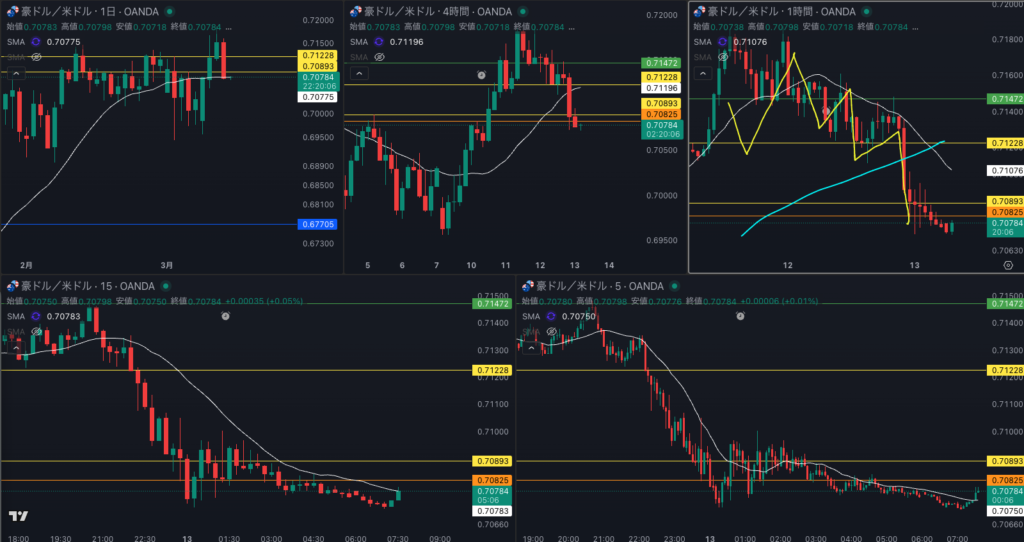Screen dimensions: 1024x542
Task: Click the blue 0.67705 price label on daily chart
Action: [317, 225]
